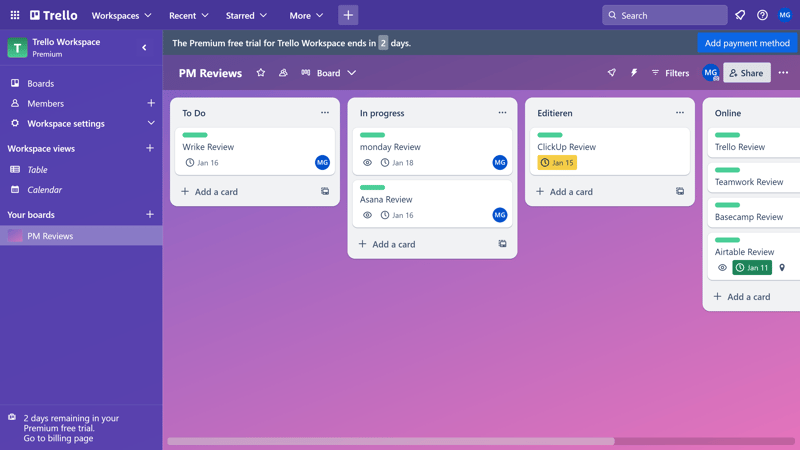Select PM Reviews board in sidebar
The height and width of the screenshot is (450, 800).
81,236
